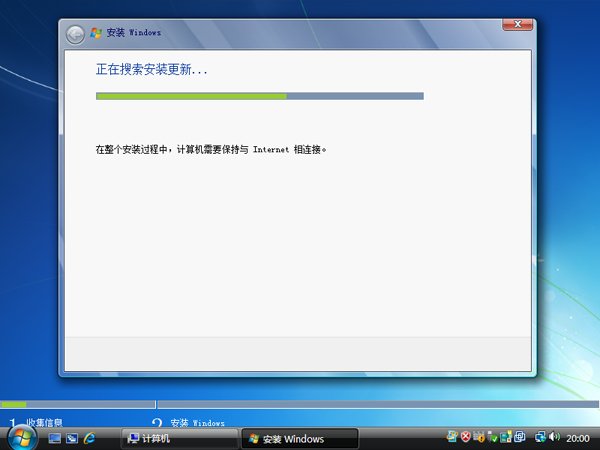Click the red X security alert tray icon
600x450 pixels.
point(465,437)
